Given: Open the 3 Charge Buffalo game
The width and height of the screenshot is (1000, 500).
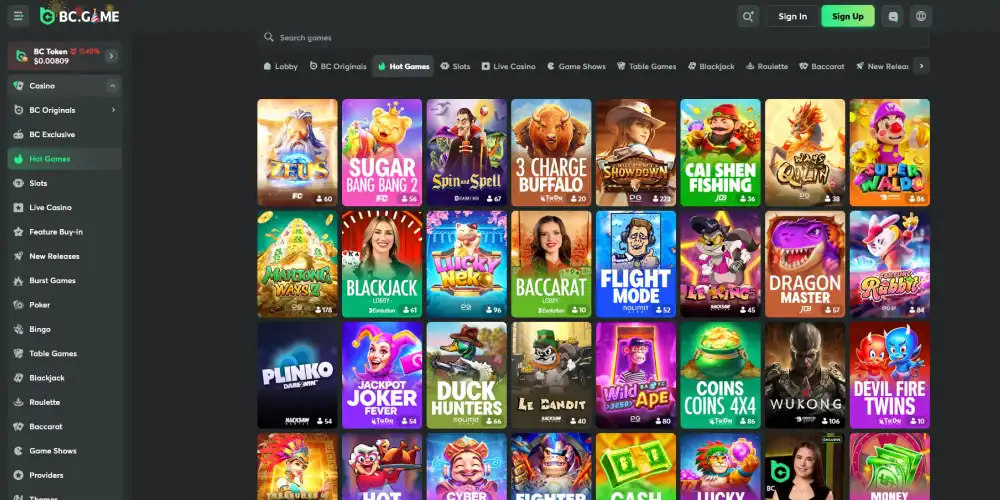Looking at the screenshot, I should pos(551,152).
